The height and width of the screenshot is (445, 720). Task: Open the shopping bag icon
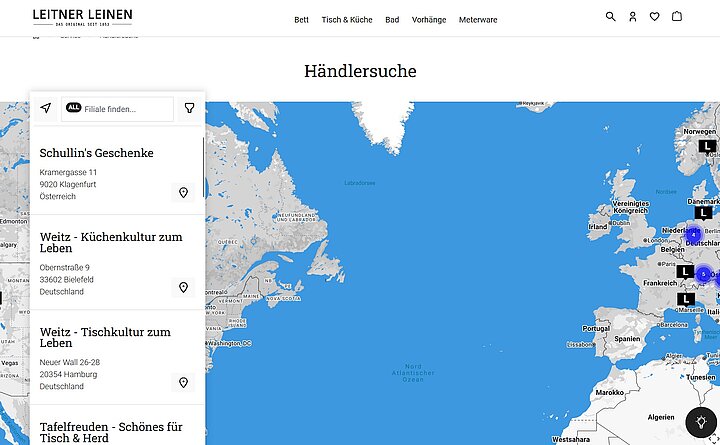(677, 17)
